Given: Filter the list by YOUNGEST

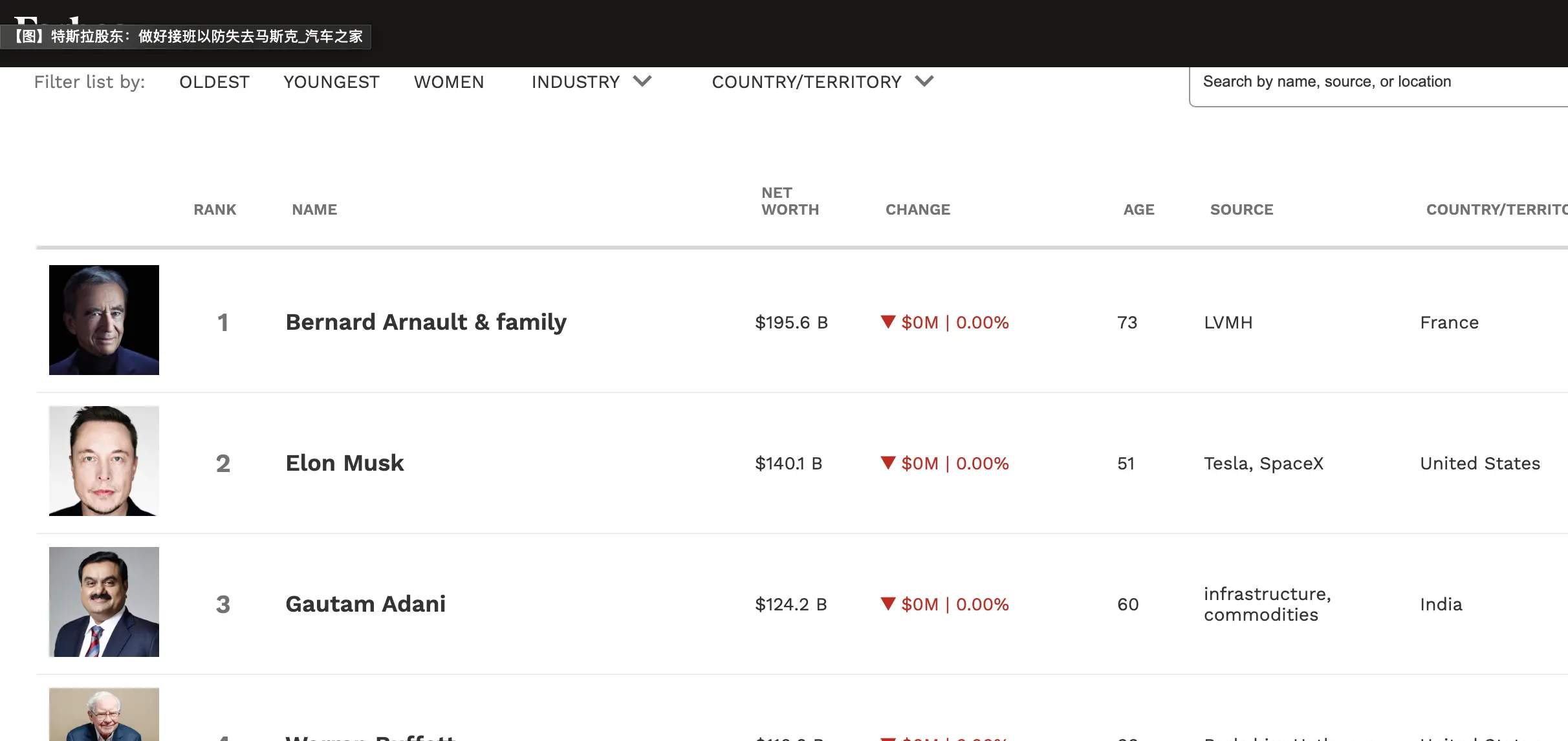Looking at the screenshot, I should point(331,82).
